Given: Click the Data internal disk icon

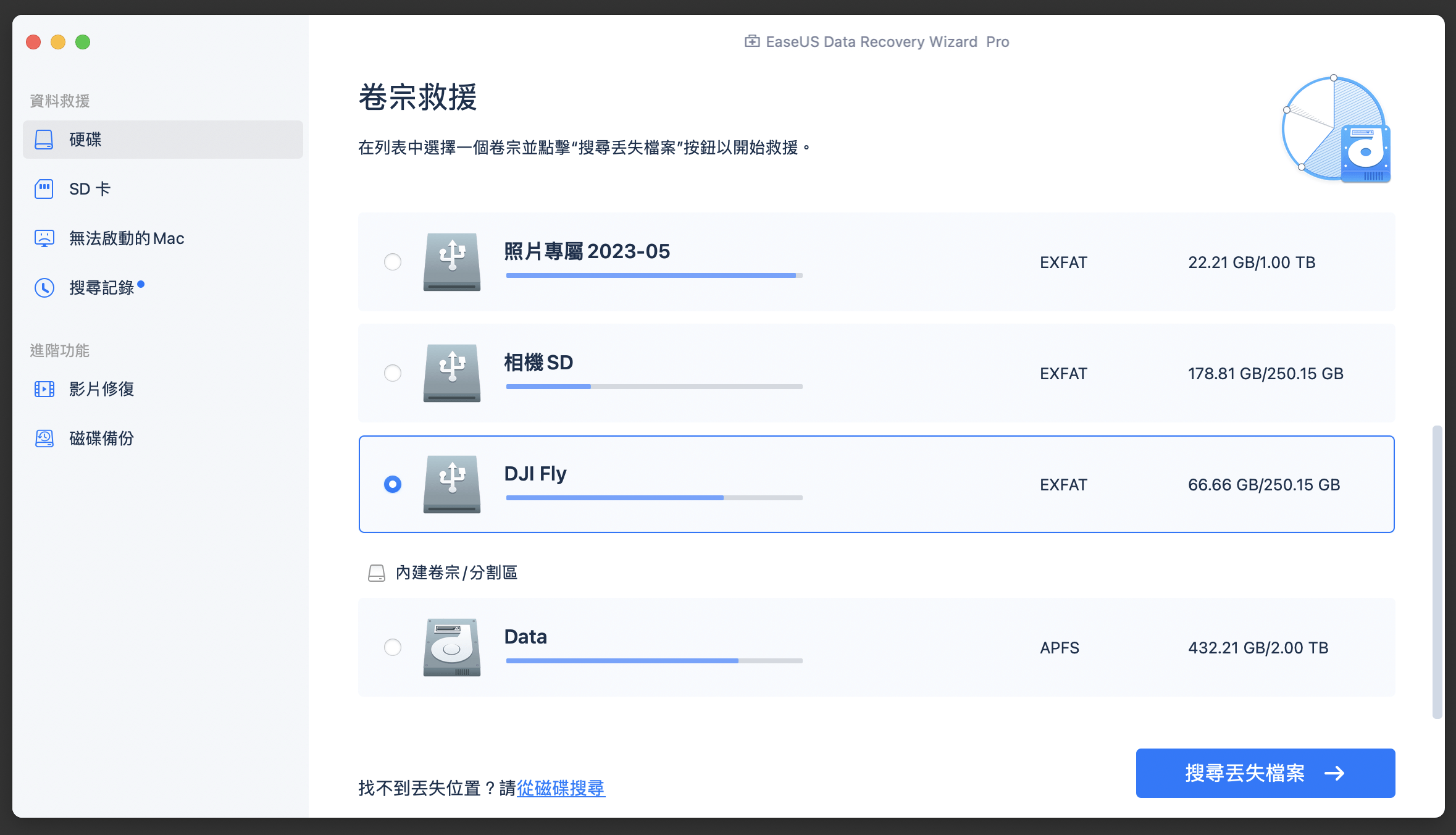Looking at the screenshot, I should [x=452, y=647].
